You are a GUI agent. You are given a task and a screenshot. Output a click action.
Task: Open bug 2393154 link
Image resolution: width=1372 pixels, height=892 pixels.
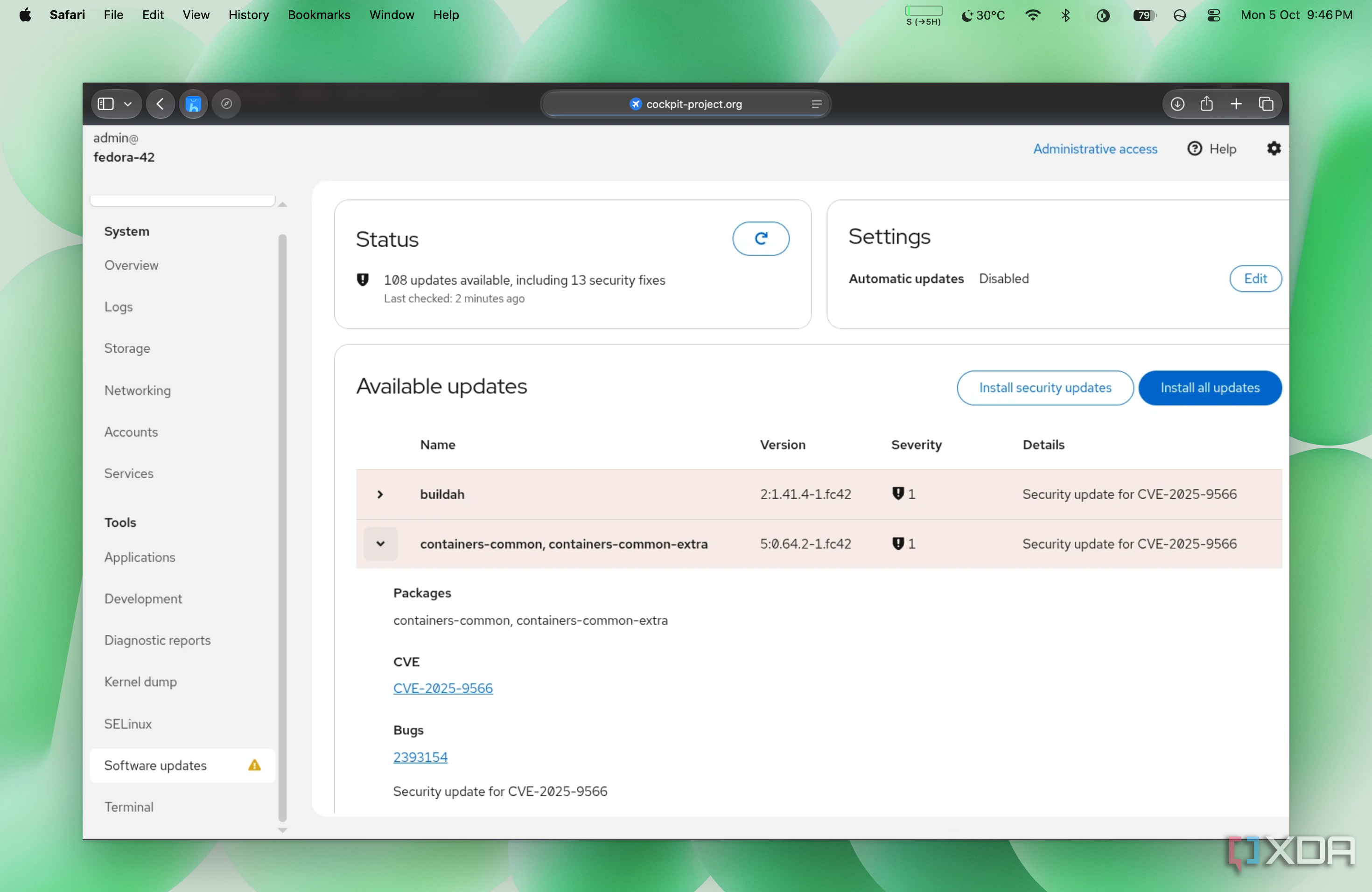pos(420,757)
